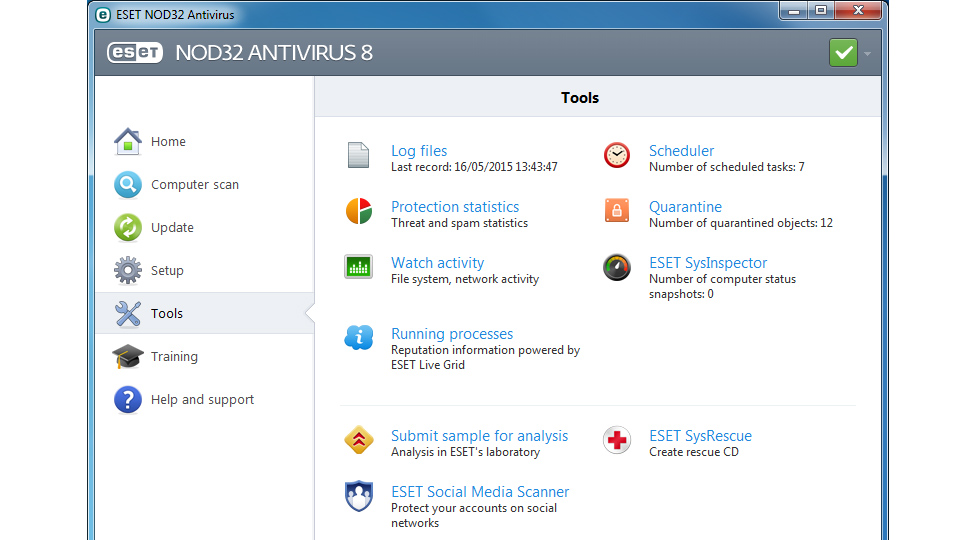Viewport: 960px width, 540px height.
Task: Expand the dropdown arrow beside status checkmark
Action: (868, 54)
